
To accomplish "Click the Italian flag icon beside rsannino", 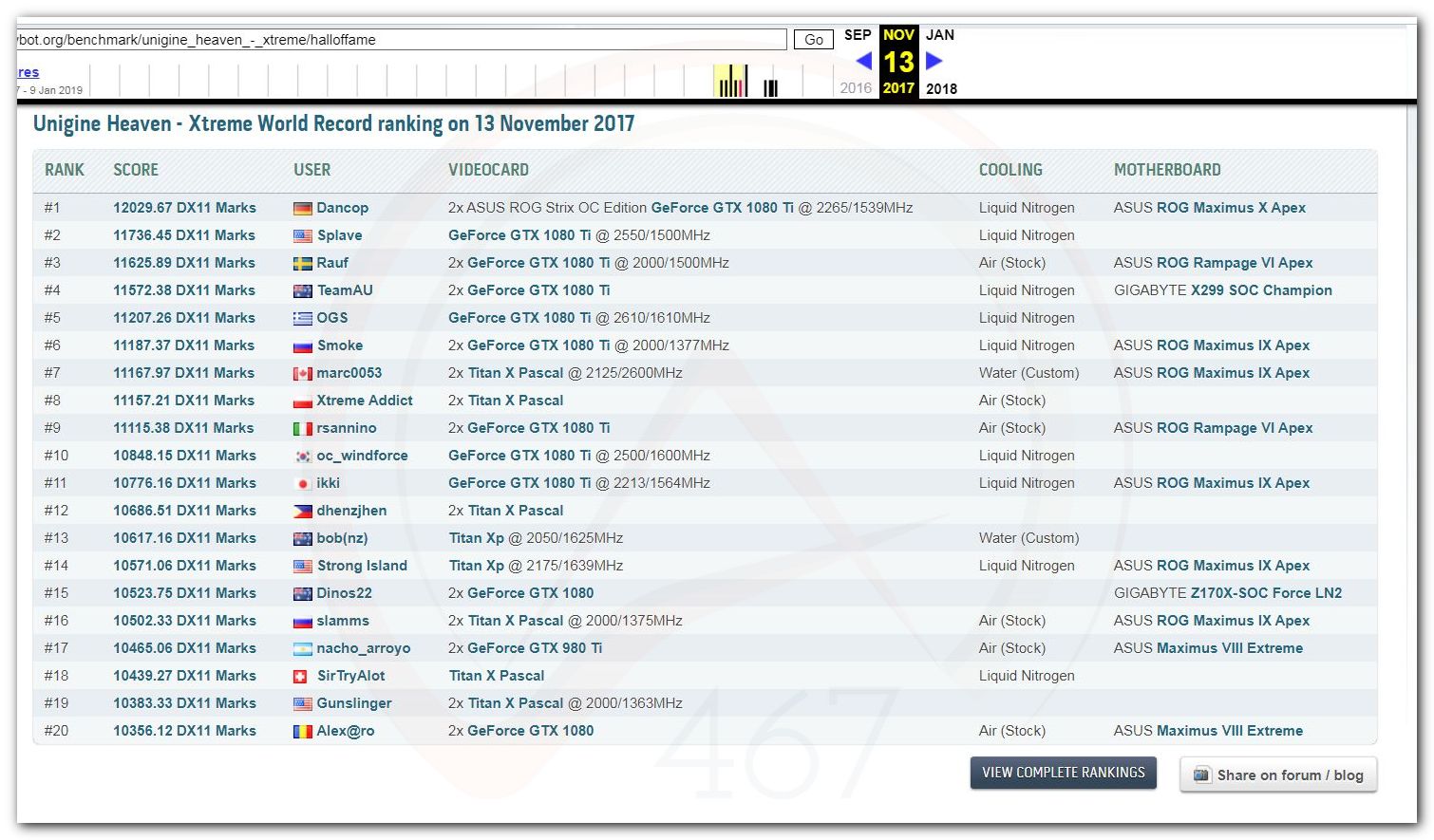I will tap(302, 429).
